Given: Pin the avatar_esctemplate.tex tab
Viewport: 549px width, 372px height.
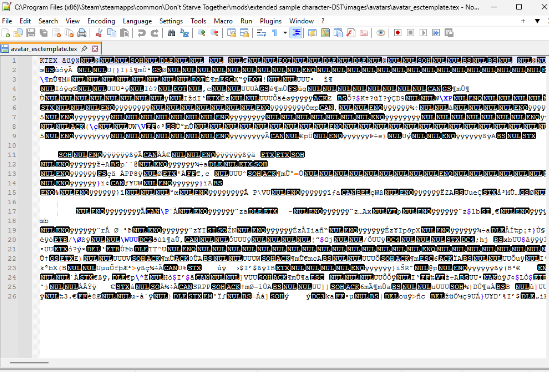Looking at the screenshot, I should tap(84, 49).
